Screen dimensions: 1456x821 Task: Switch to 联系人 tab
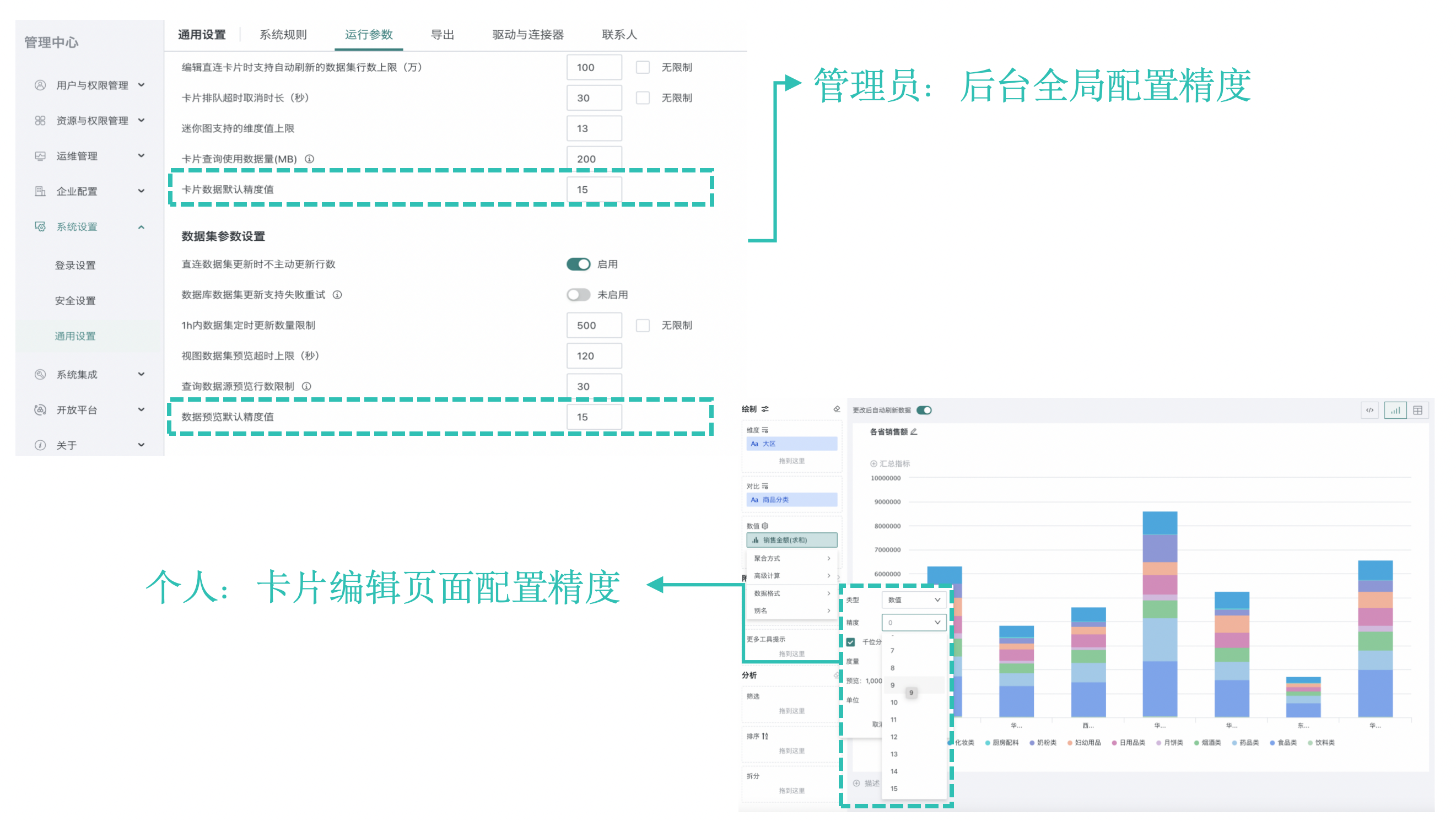619,35
